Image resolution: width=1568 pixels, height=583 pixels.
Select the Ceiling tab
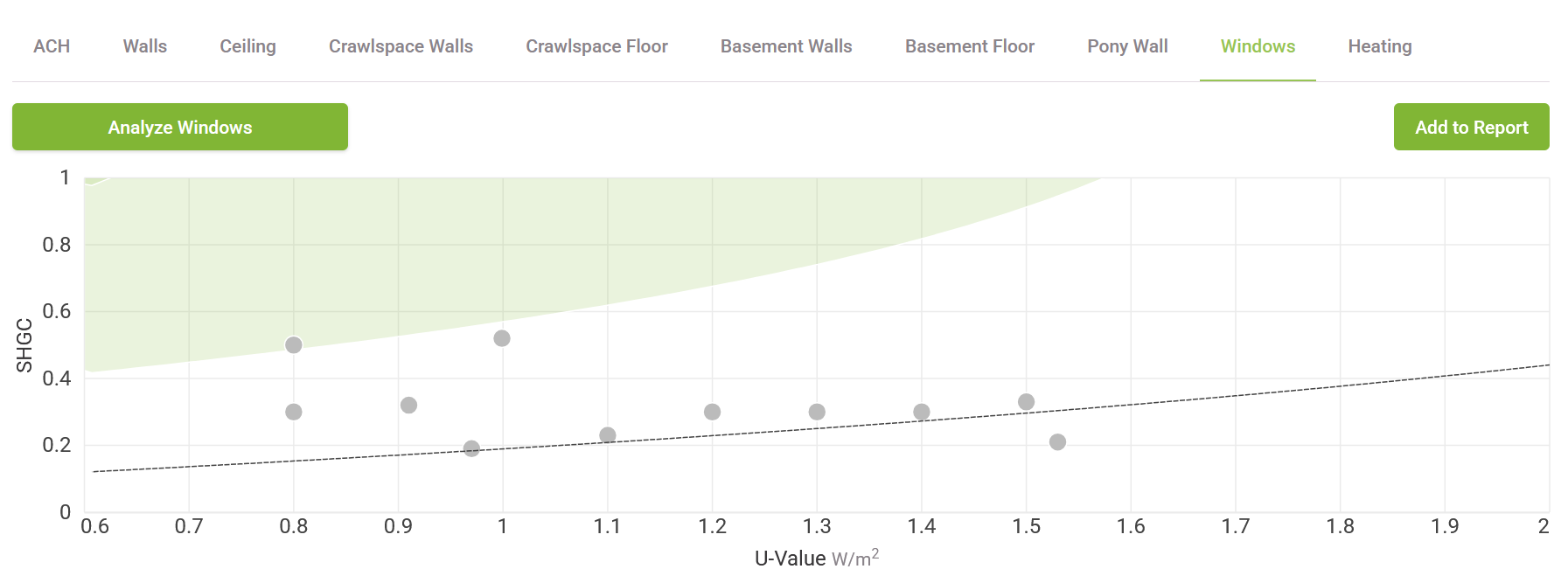coord(247,46)
